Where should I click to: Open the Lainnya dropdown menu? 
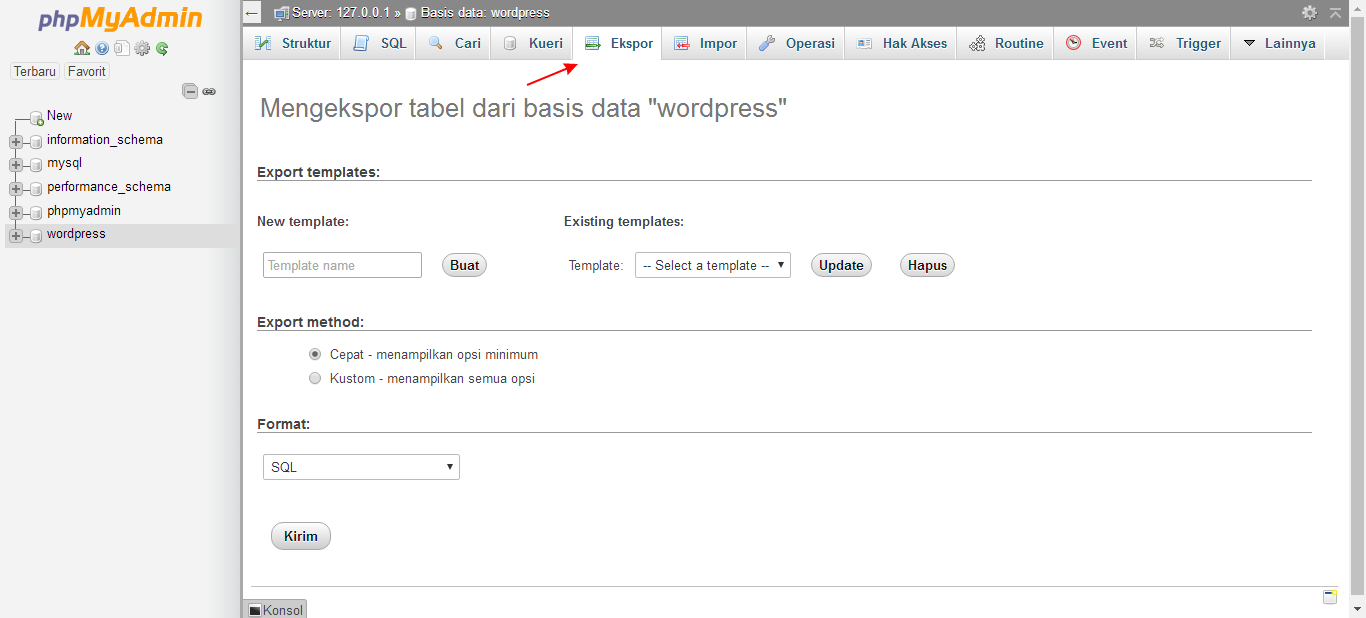click(1280, 43)
